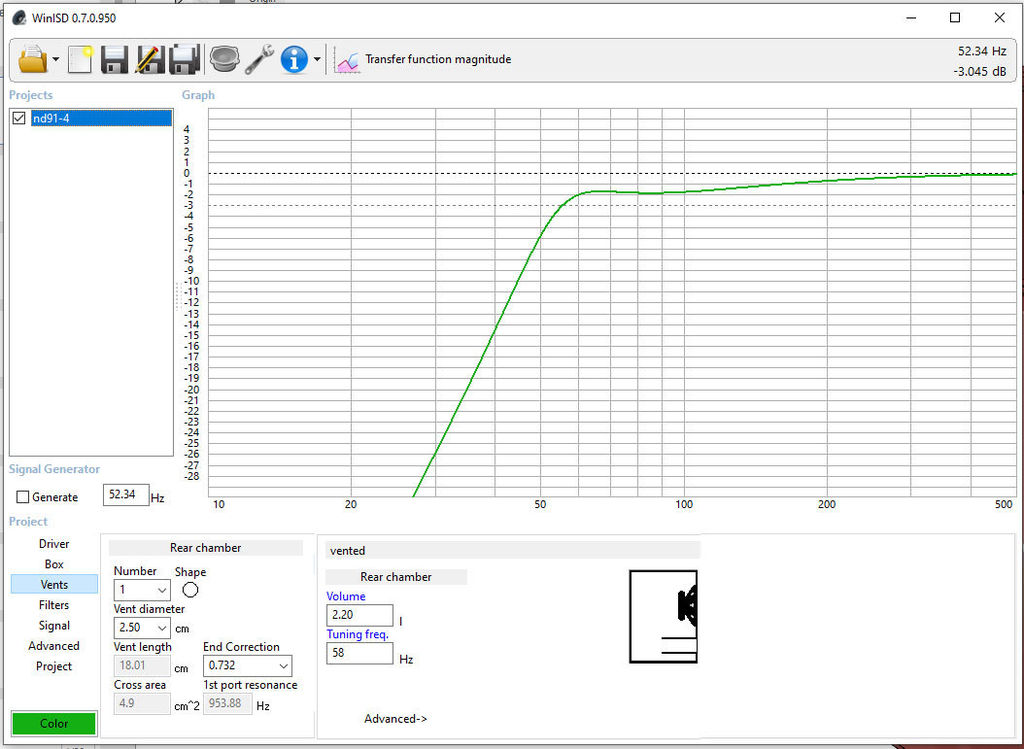Click the blue info icon
Viewport: 1024px width, 749px height.
click(294, 59)
